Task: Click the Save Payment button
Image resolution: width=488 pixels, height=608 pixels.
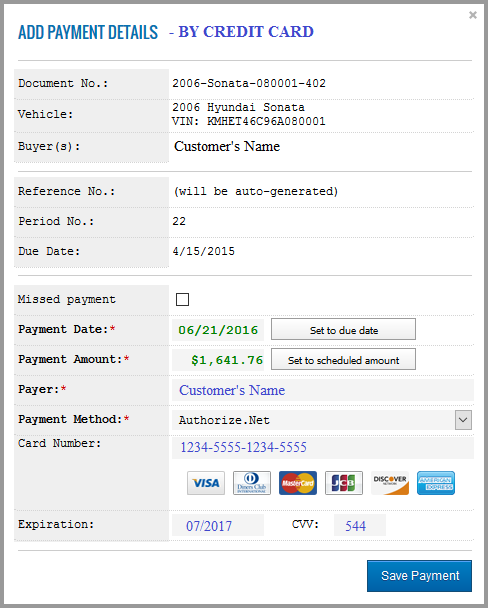Action: pyautogui.click(x=419, y=576)
